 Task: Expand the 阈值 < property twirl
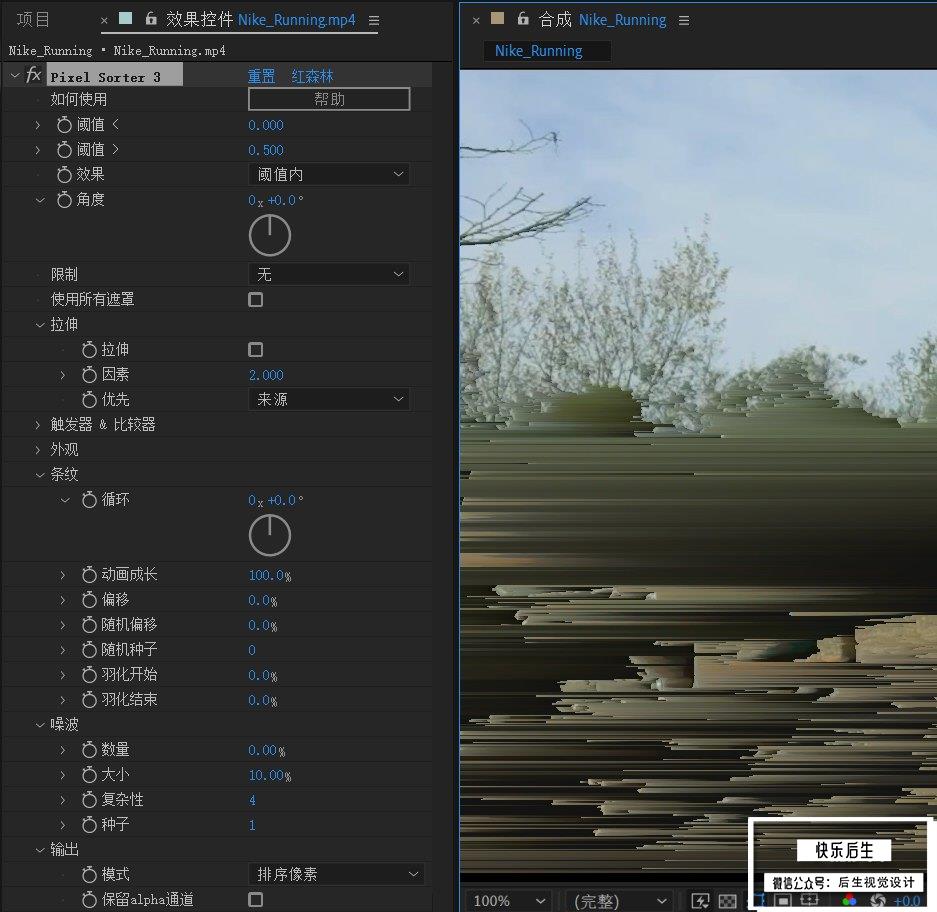click(x=38, y=125)
